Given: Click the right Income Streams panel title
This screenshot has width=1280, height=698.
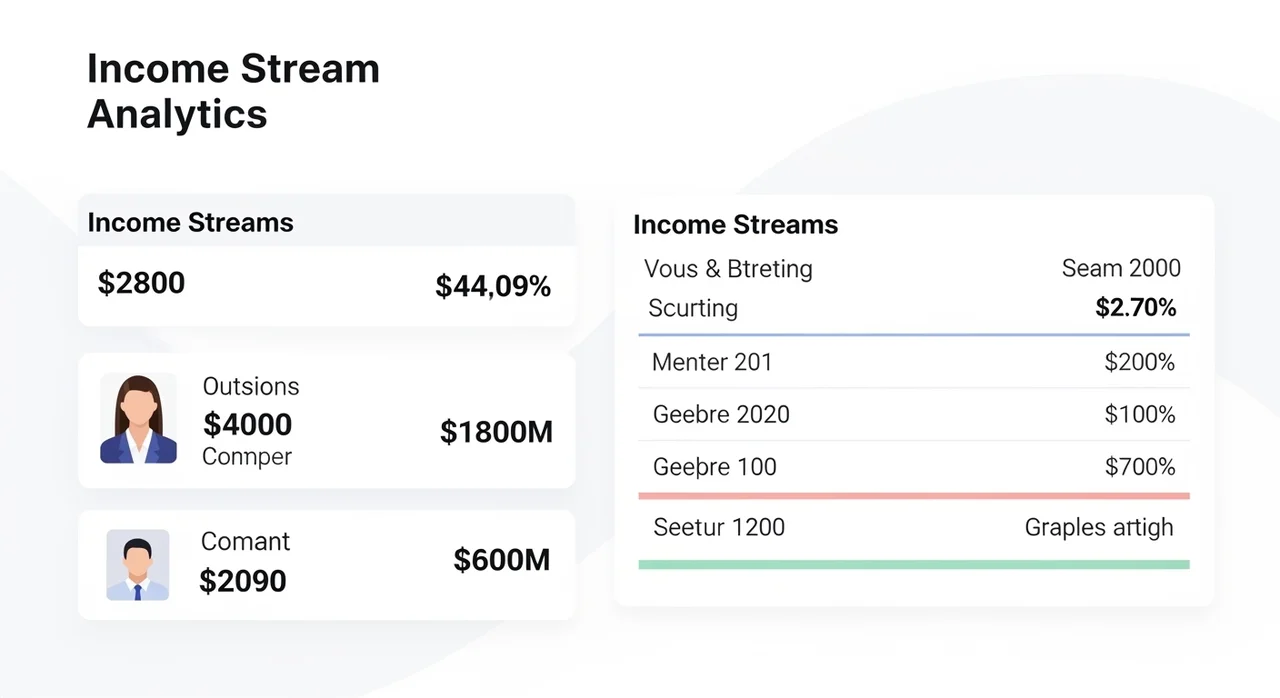Looking at the screenshot, I should pyautogui.click(x=736, y=225).
